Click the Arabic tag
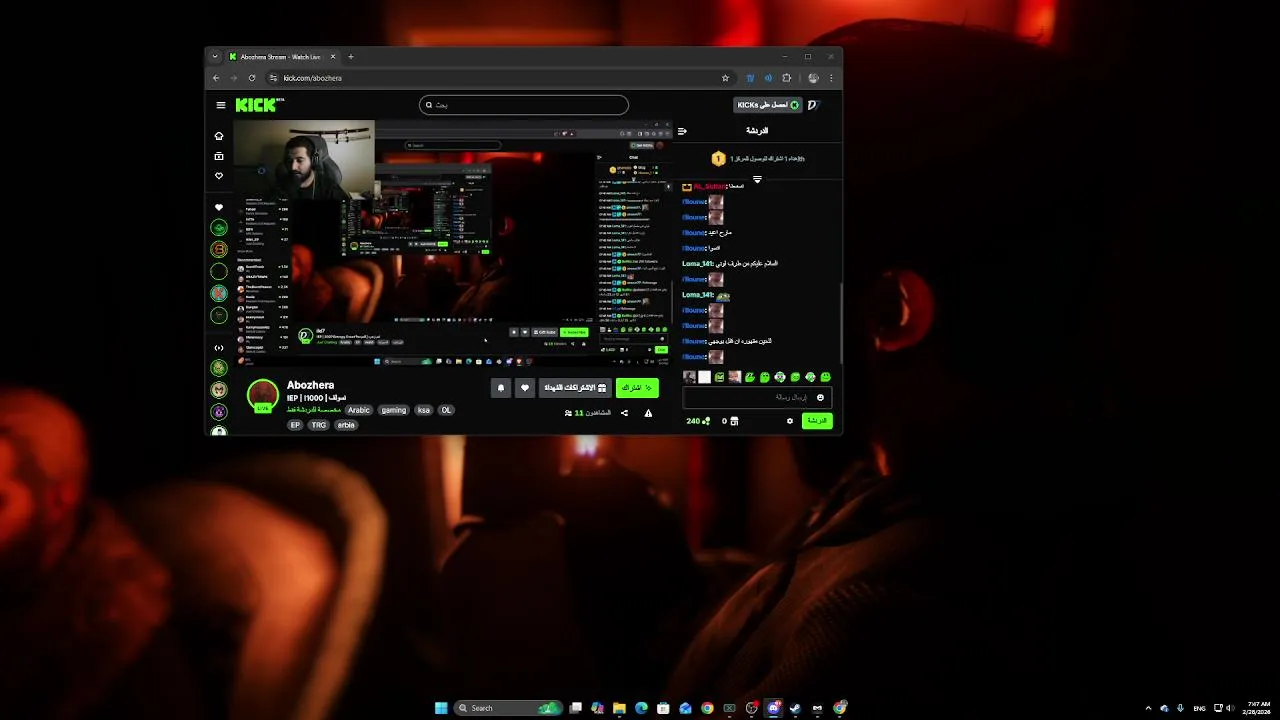 [359, 410]
